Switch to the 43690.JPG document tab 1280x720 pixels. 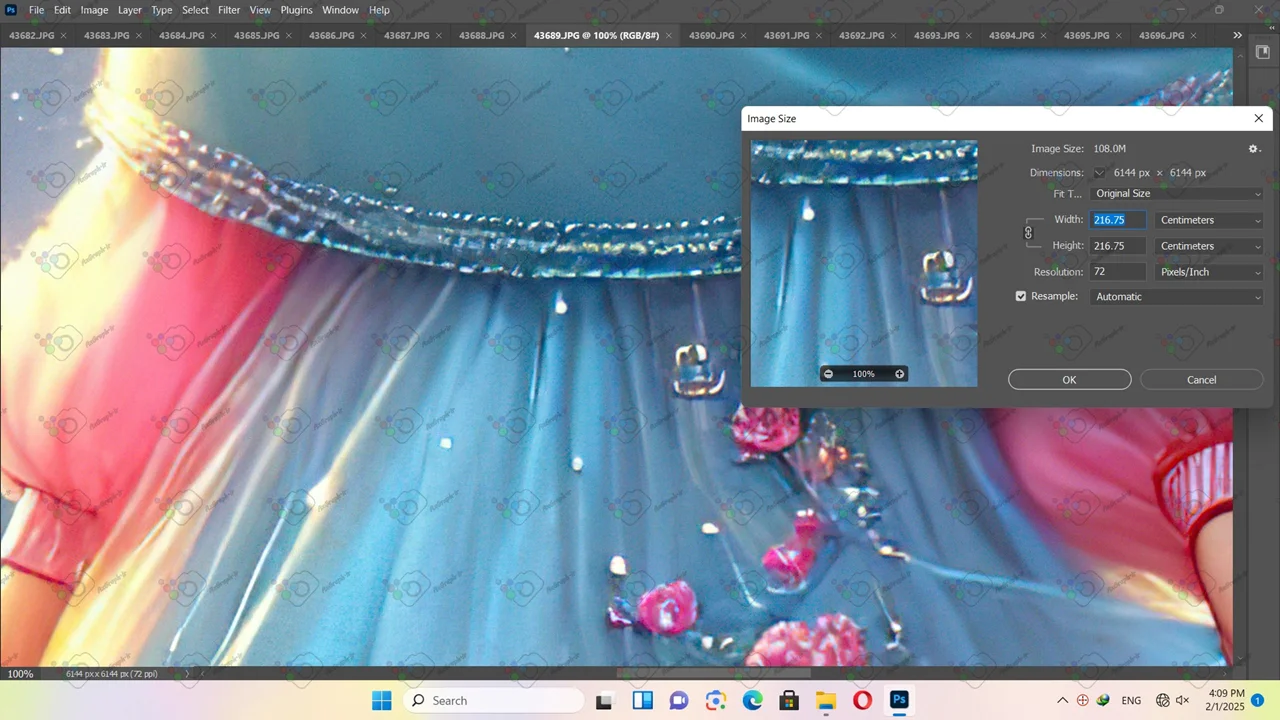711,36
